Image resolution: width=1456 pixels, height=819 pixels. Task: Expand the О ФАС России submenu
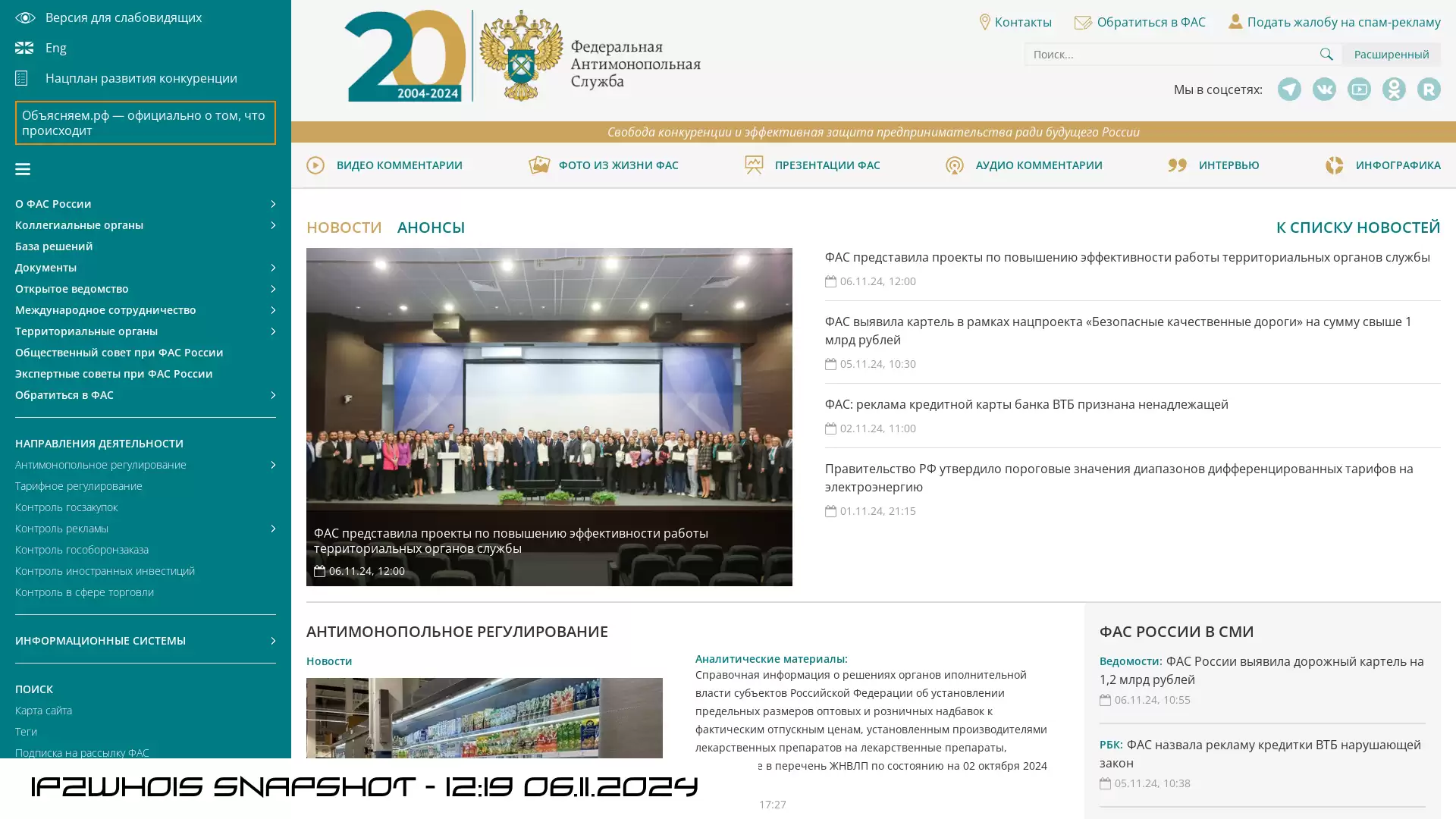pos(273,204)
